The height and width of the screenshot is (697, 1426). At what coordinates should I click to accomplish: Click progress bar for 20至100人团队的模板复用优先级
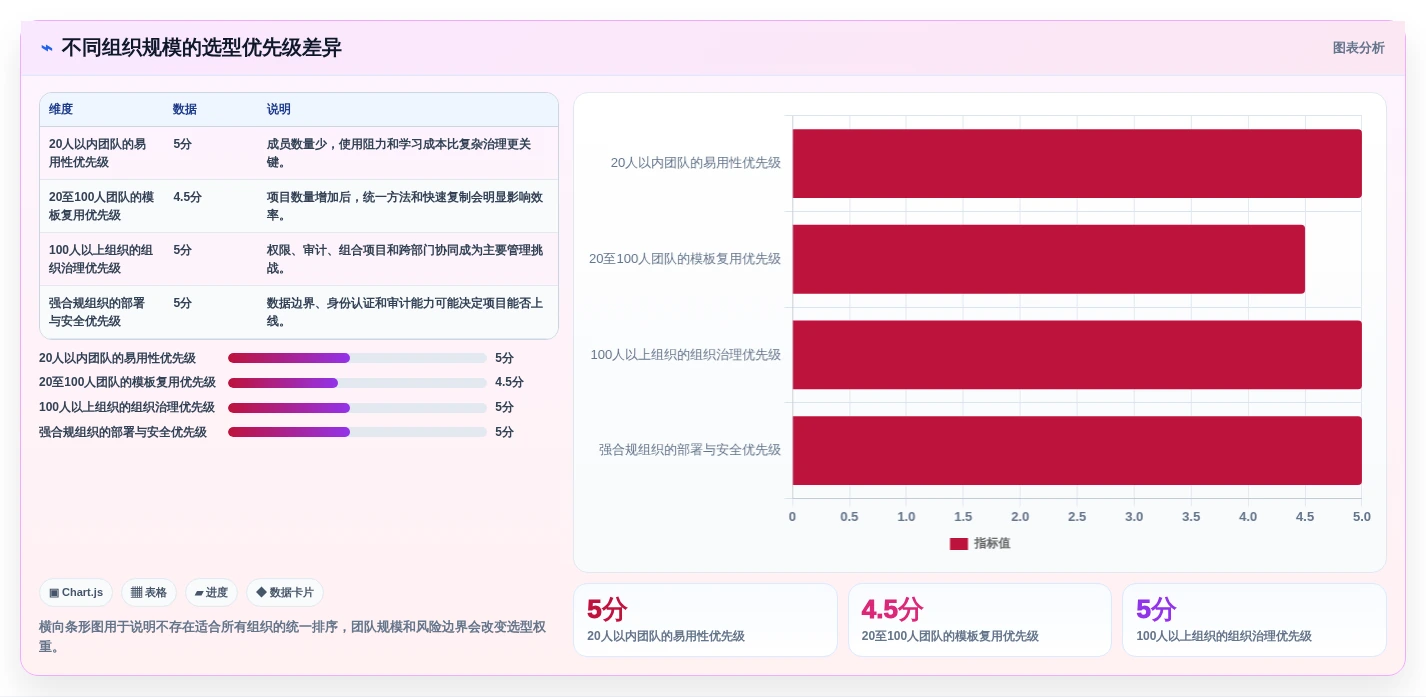click(x=357, y=383)
